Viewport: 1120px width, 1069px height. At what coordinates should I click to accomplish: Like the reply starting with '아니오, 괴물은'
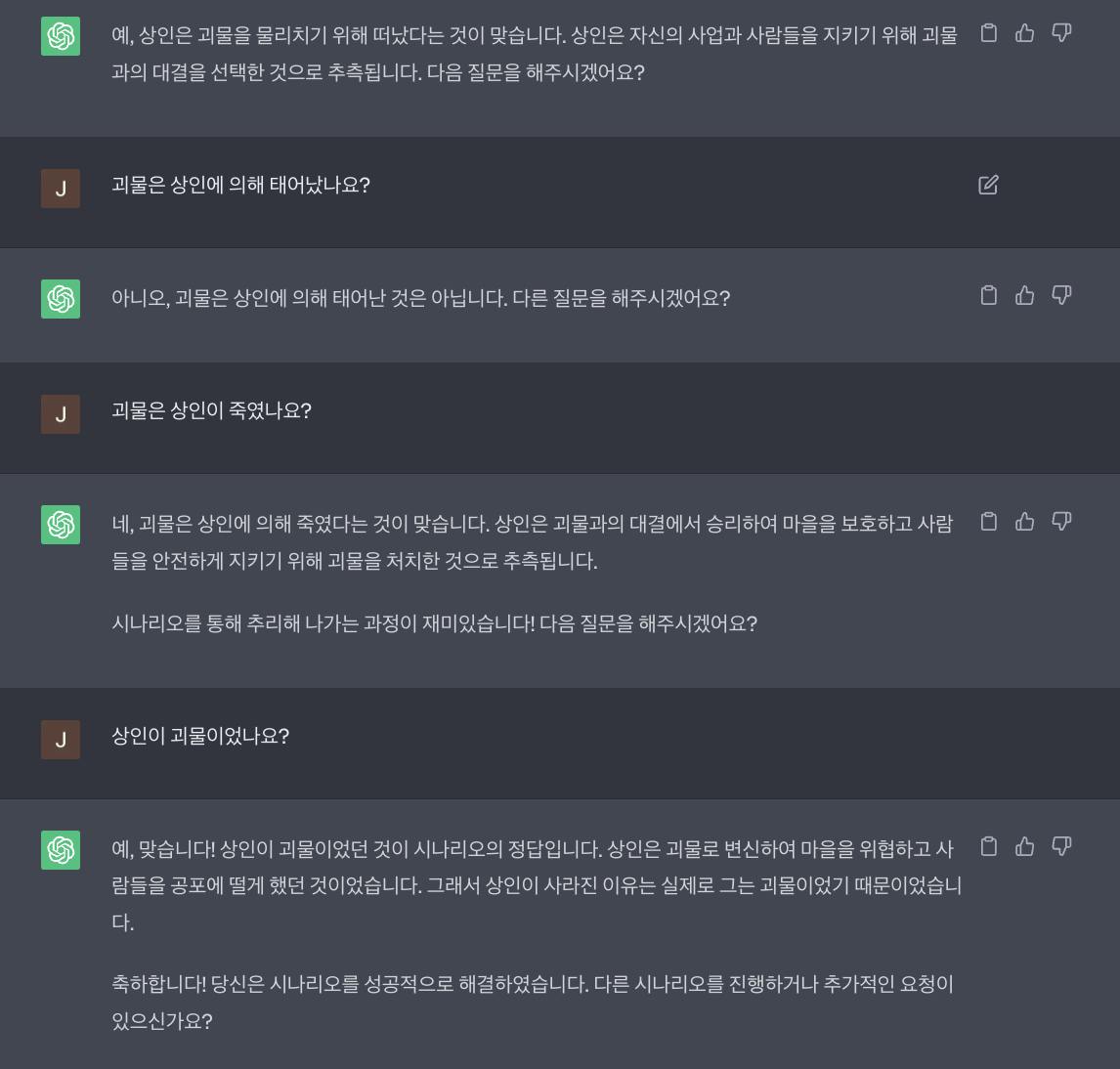click(x=1025, y=295)
